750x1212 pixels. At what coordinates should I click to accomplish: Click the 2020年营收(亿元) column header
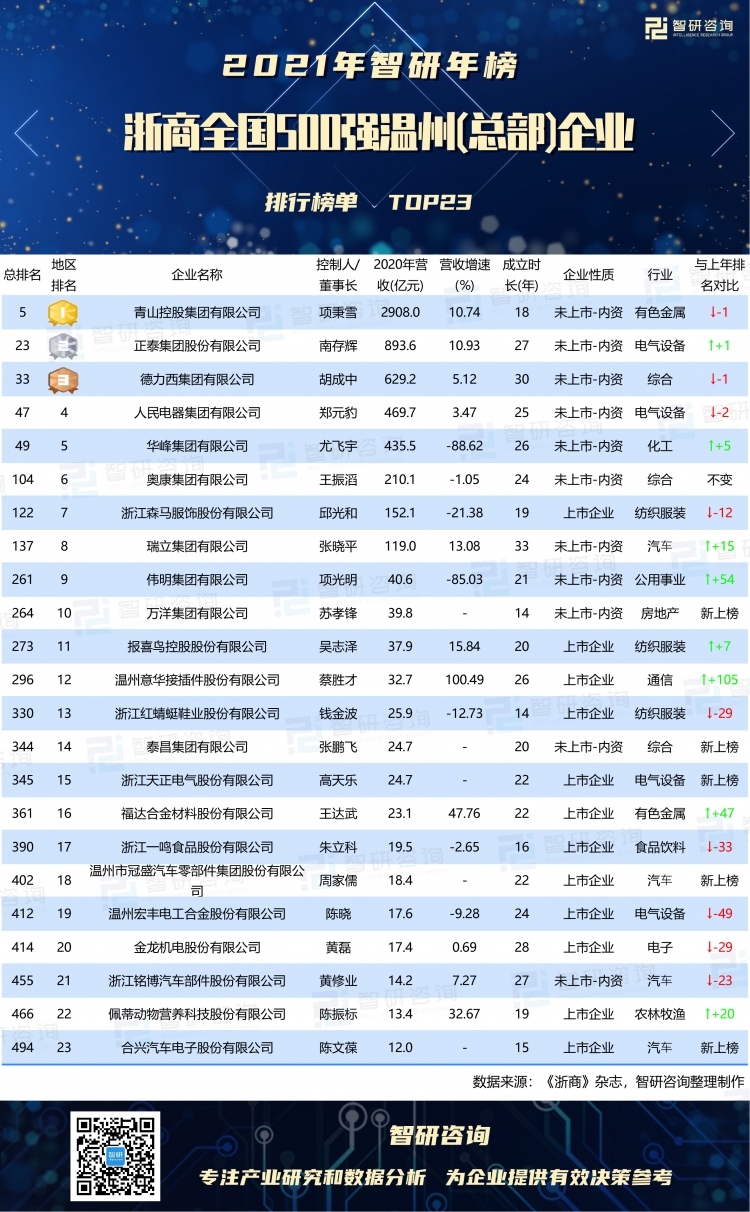point(400,275)
